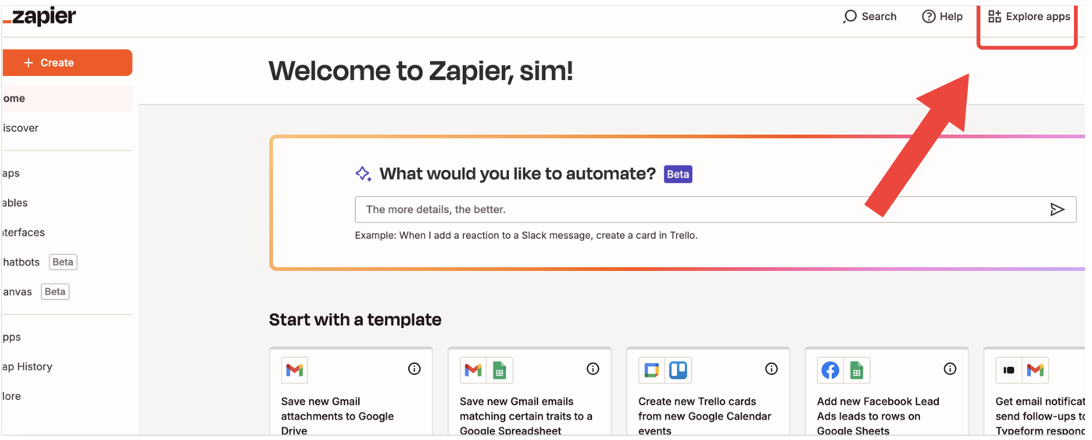The width and height of the screenshot is (1092, 440).
Task: Open Chatbots Beta in the sidebar
Action: pyautogui.click(x=22, y=262)
